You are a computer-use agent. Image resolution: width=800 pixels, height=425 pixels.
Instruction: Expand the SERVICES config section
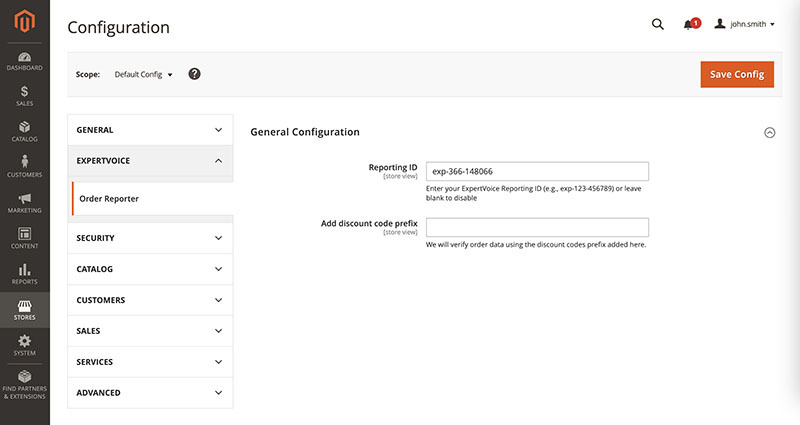pos(150,362)
